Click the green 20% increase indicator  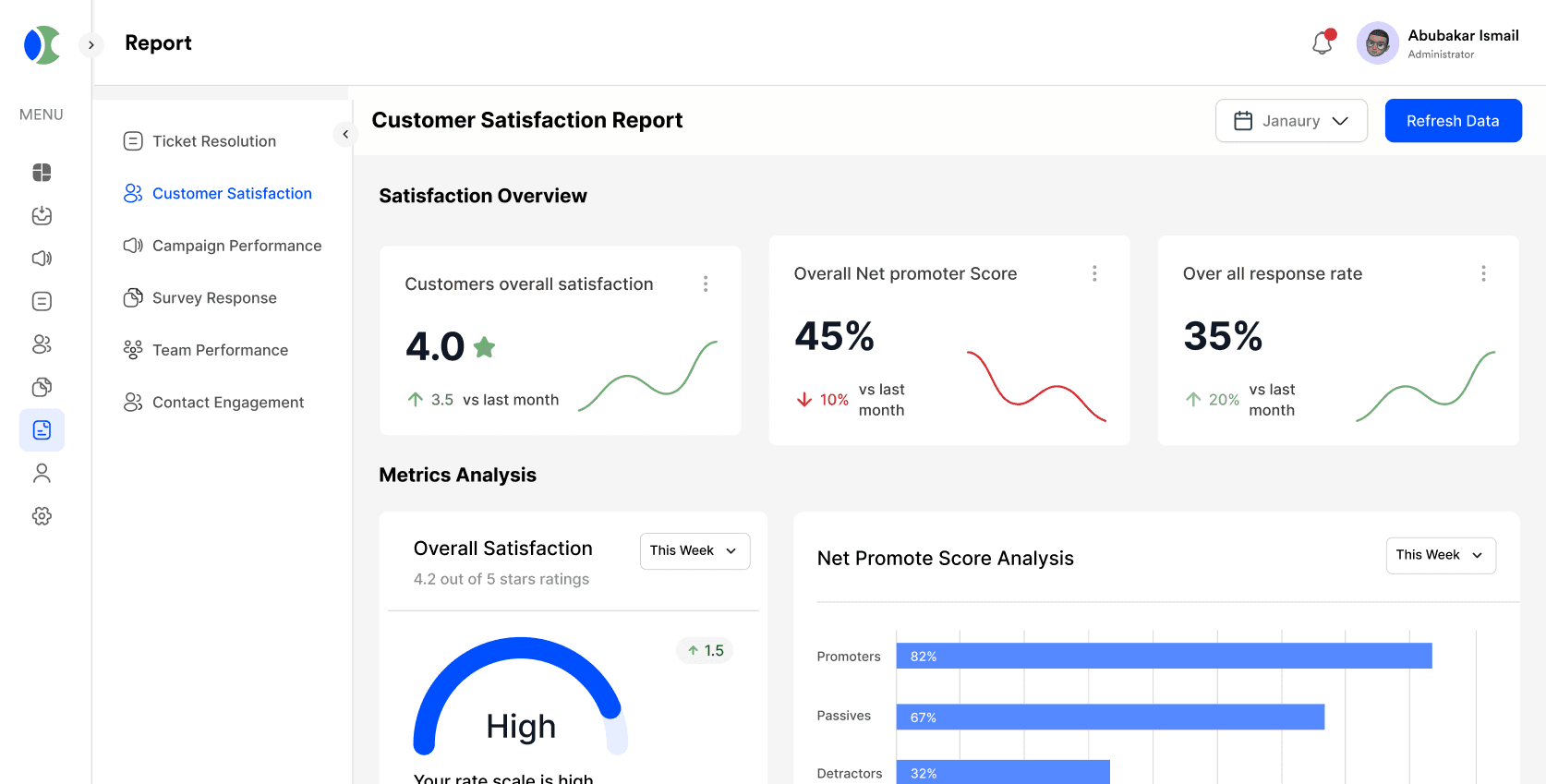pos(1212,400)
